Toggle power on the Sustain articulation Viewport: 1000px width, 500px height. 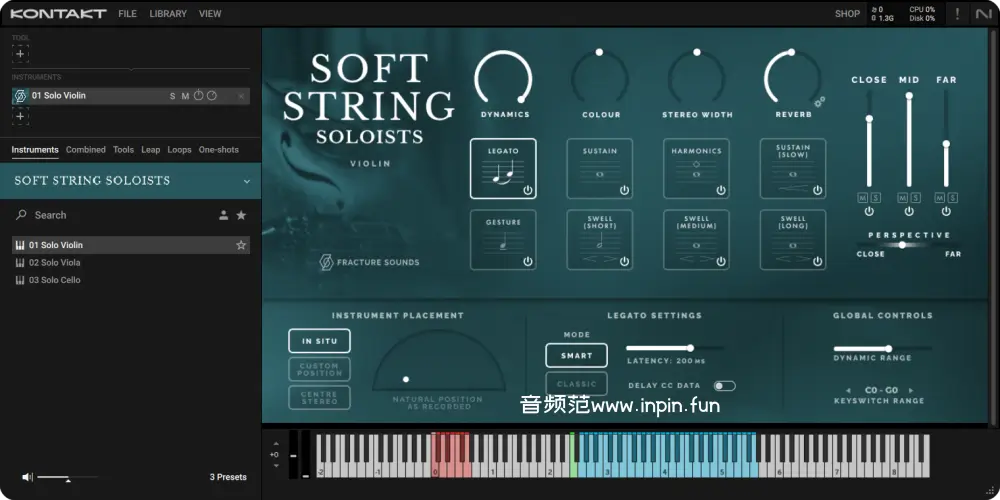(624, 190)
